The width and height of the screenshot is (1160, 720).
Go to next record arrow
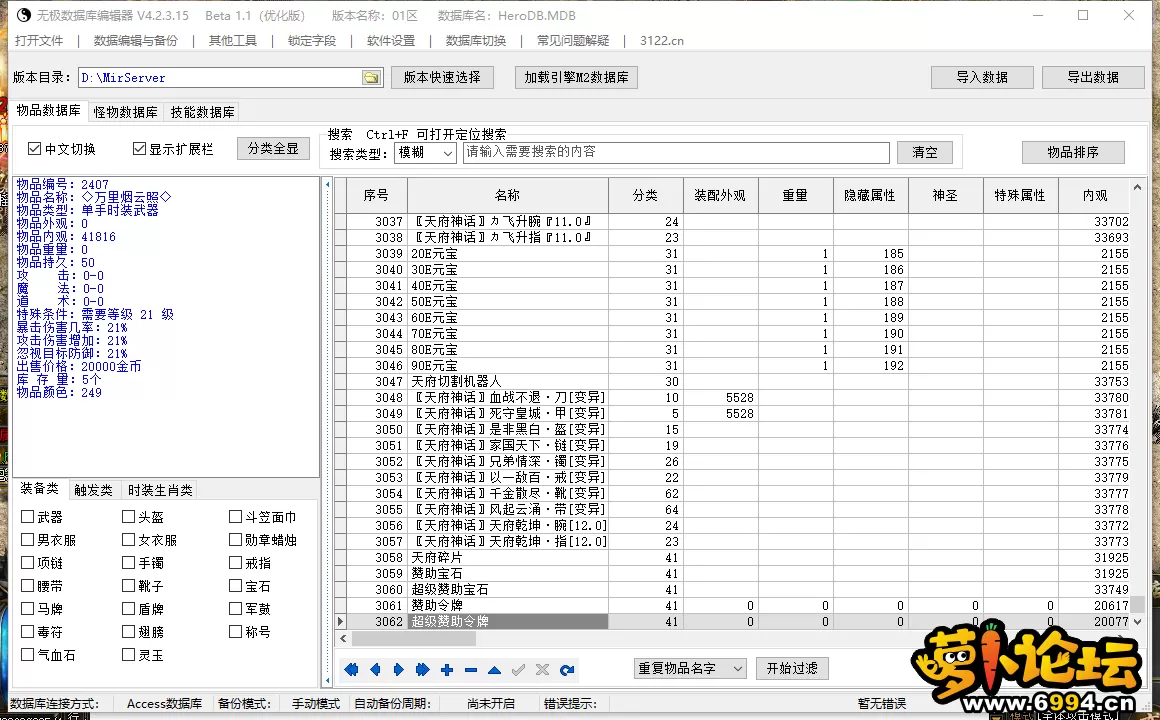click(x=399, y=670)
